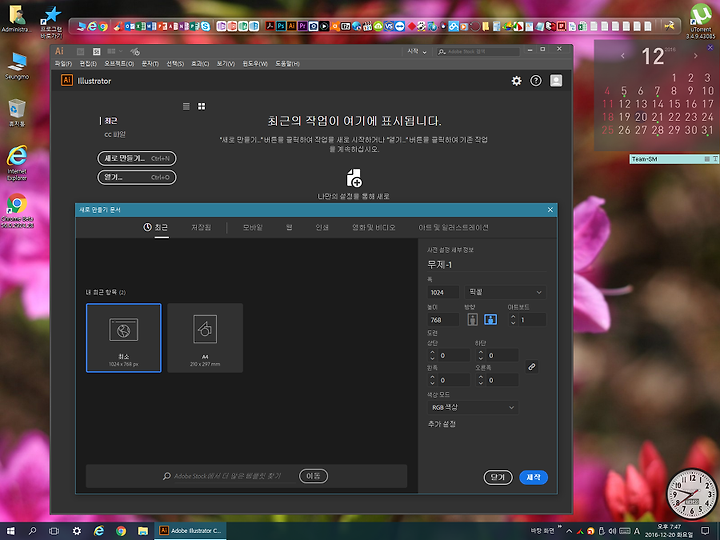This screenshot has height=540, width=720.
Task: Adjust the top bleed stepper
Action: point(432,355)
